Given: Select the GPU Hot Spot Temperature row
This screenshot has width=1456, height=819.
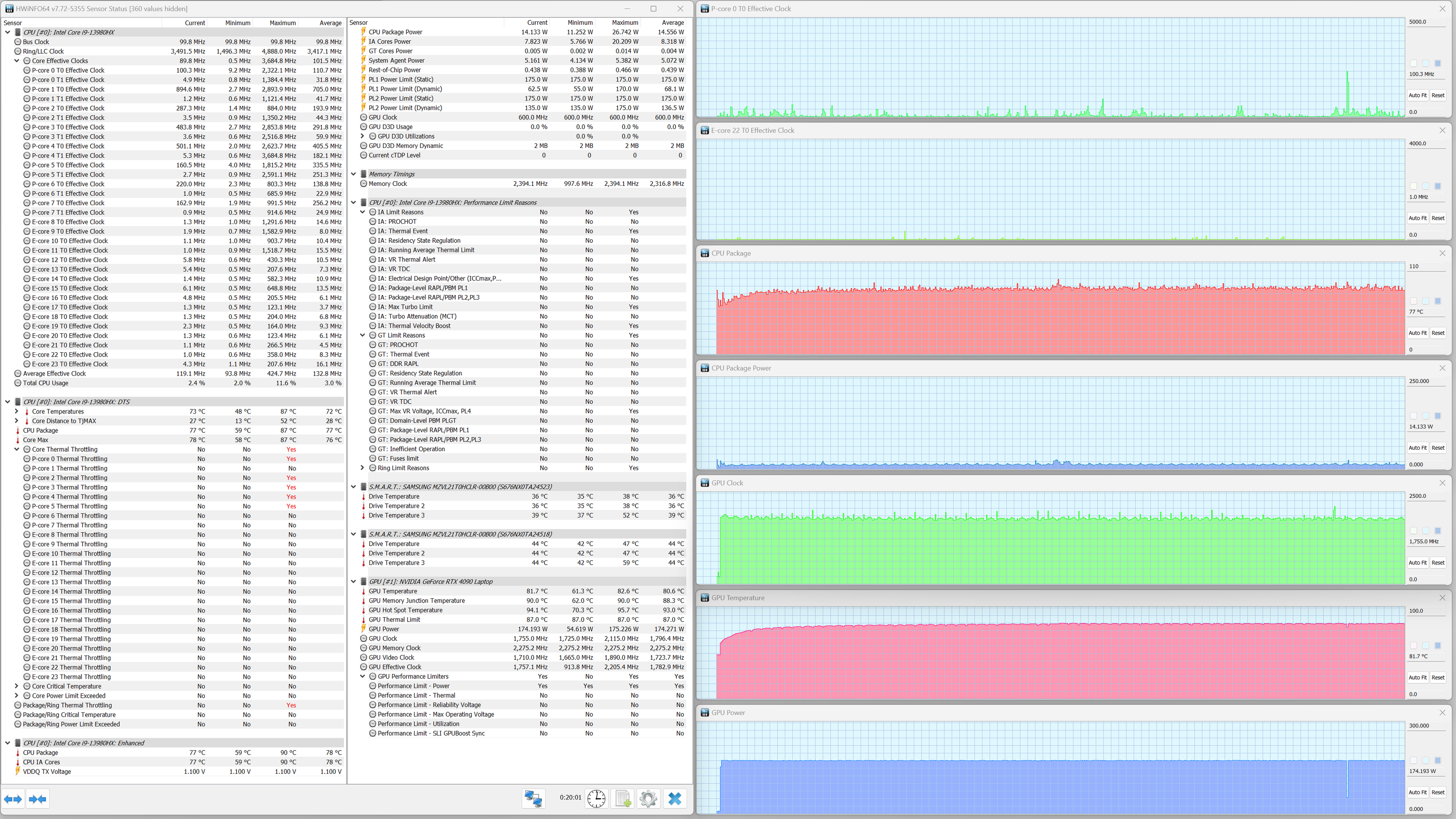Looking at the screenshot, I should coord(405,610).
